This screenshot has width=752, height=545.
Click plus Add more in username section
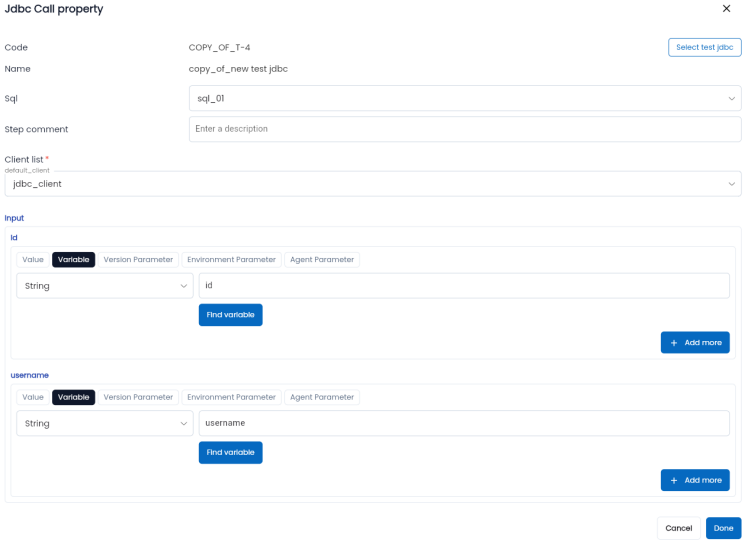695,480
